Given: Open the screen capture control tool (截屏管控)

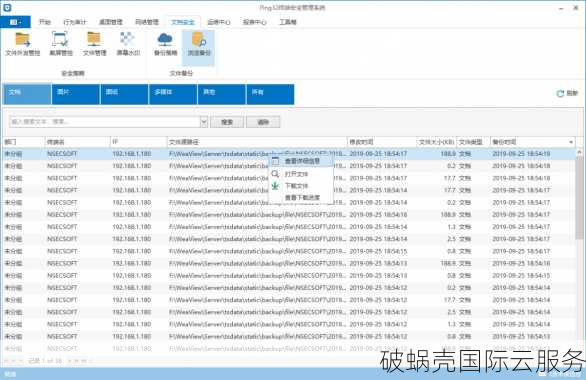Looking at the screenshot, I should (61, 44).
